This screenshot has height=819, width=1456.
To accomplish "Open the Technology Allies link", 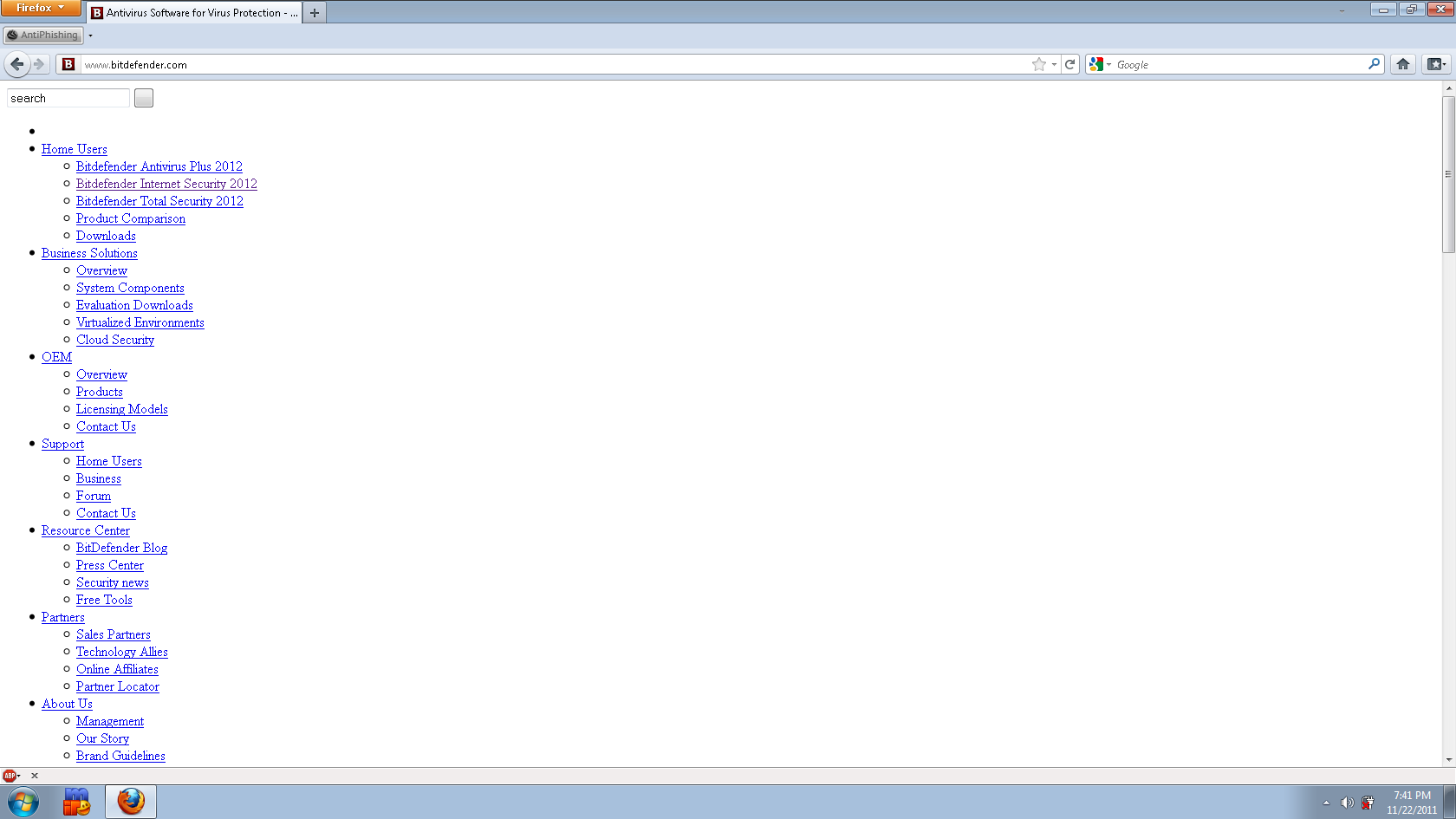I will [122, 652].
